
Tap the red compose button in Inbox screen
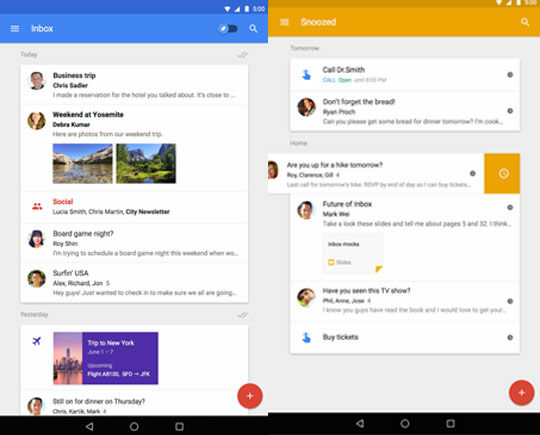coord(250,396)
